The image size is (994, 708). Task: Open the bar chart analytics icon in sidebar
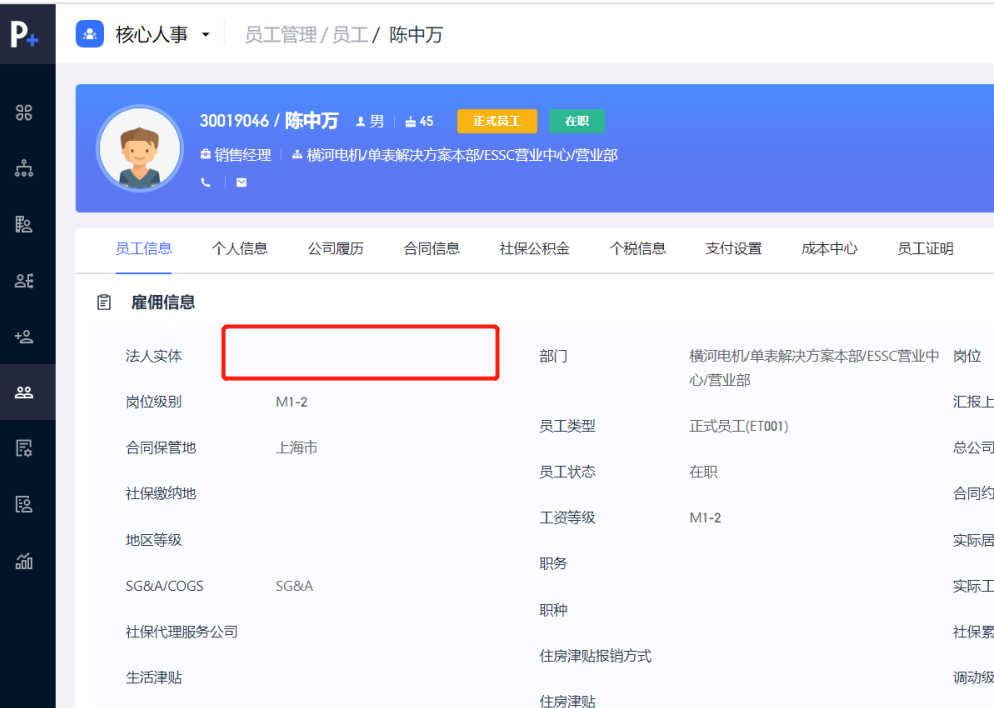pyautogui.click(x=24, y=561)
